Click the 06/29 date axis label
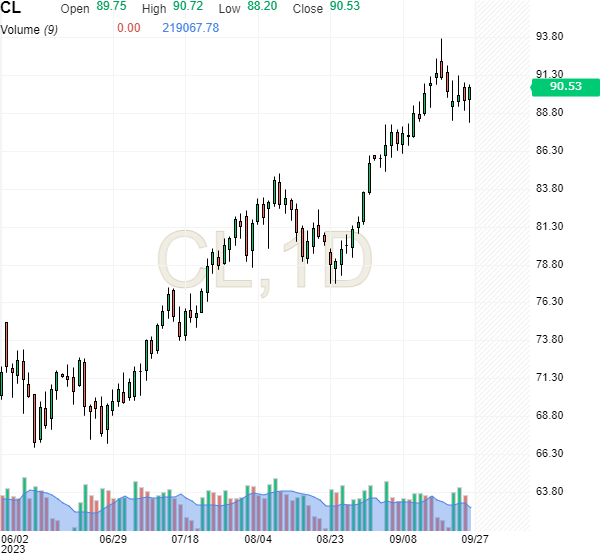 pos(113,539)
